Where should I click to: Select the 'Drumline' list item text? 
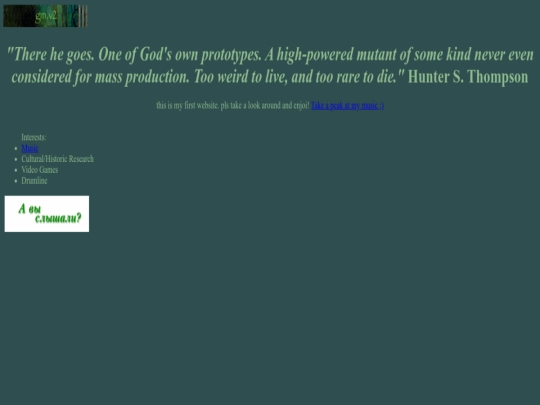point(34,181)
